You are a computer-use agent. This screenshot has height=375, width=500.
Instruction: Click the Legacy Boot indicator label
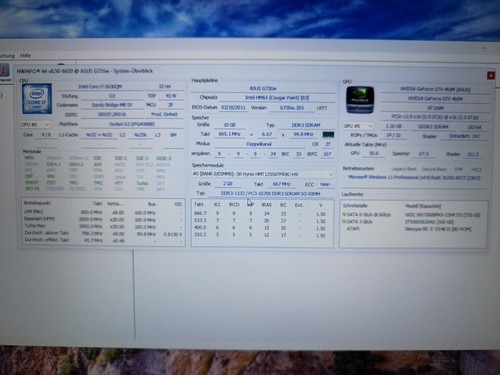404,169
